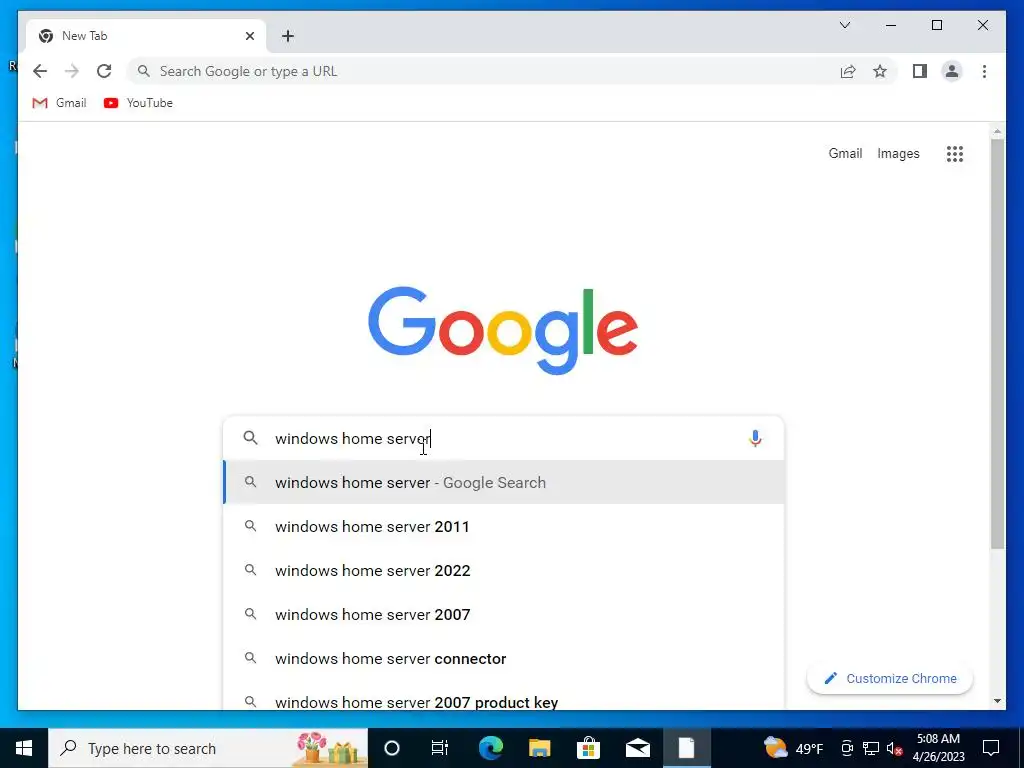The width and height of the screenshot is (1024, 768).
Task: Open the Chrome profile avatar
Action: (952, 71)
